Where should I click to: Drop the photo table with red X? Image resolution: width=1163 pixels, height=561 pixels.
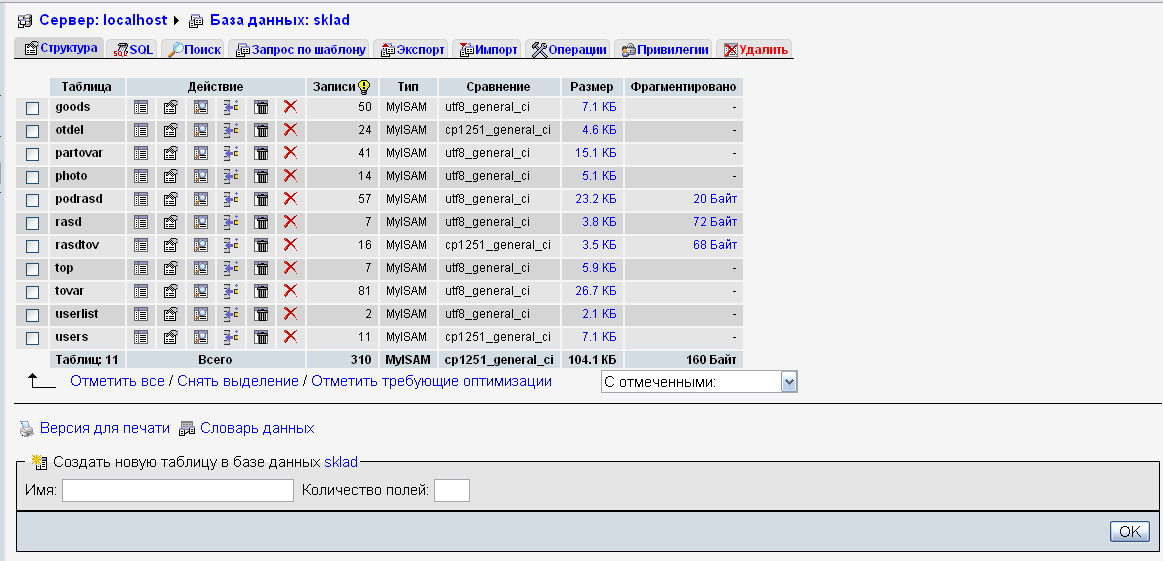[x=290, y=176]
